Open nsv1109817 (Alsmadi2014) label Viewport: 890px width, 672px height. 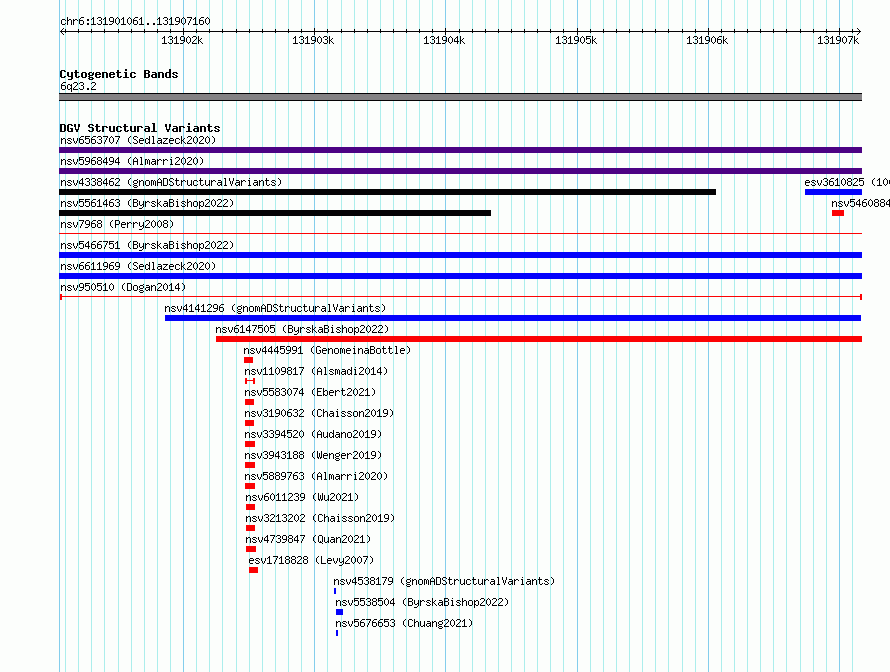click(x=316, y=371)
